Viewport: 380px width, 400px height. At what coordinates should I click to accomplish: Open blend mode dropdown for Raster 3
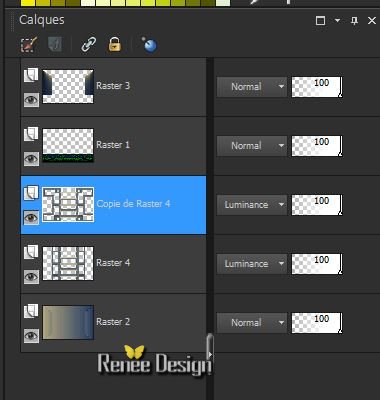(x=252, y=87)
